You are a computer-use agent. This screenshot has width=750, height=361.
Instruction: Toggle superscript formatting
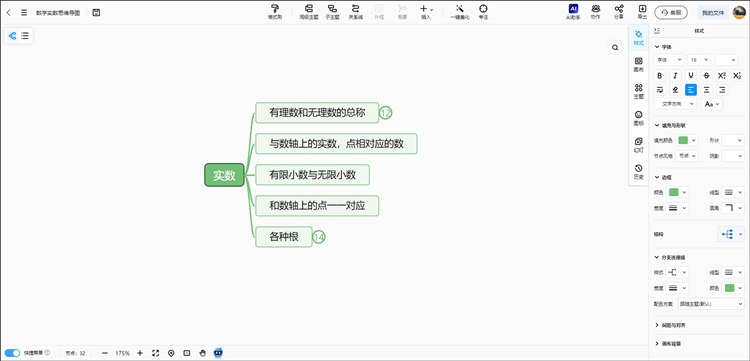click(722, 76)
